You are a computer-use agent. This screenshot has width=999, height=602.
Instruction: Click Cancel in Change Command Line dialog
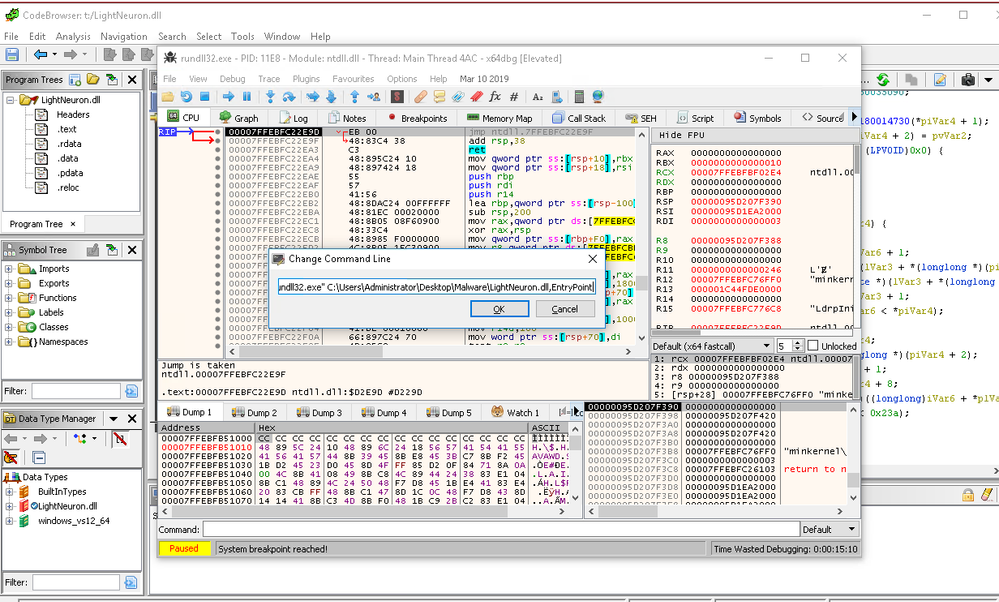(564, 309)
